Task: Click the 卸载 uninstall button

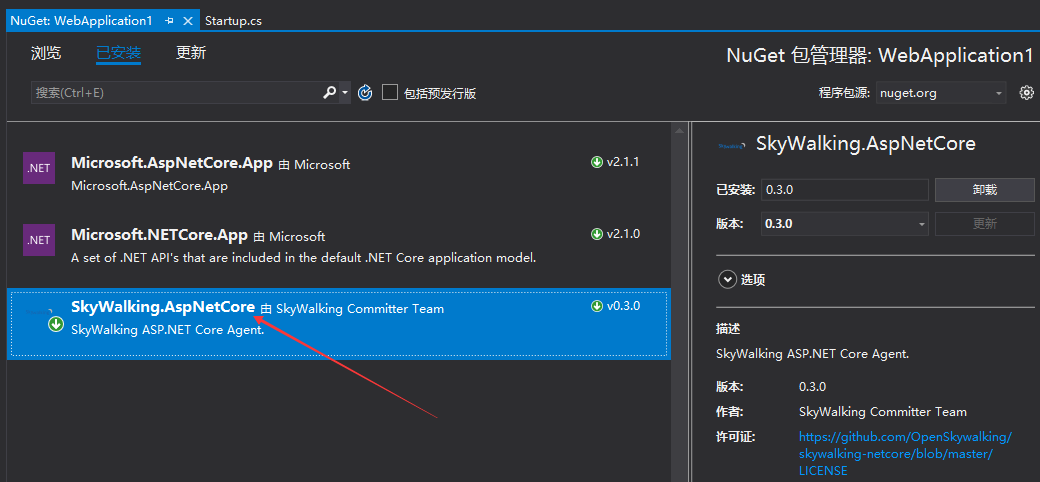Action: (x=984, y=190)
